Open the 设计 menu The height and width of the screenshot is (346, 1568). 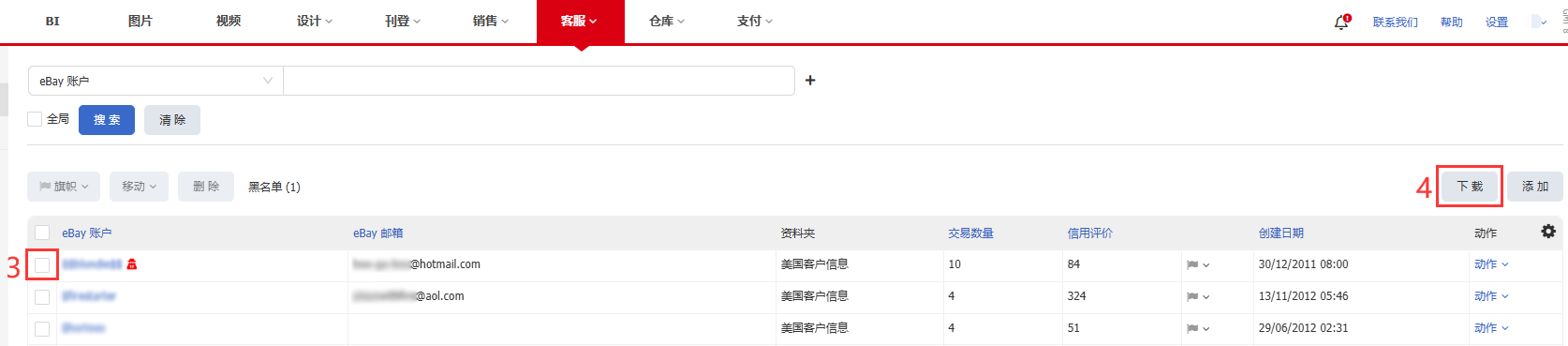coord(315,21)
